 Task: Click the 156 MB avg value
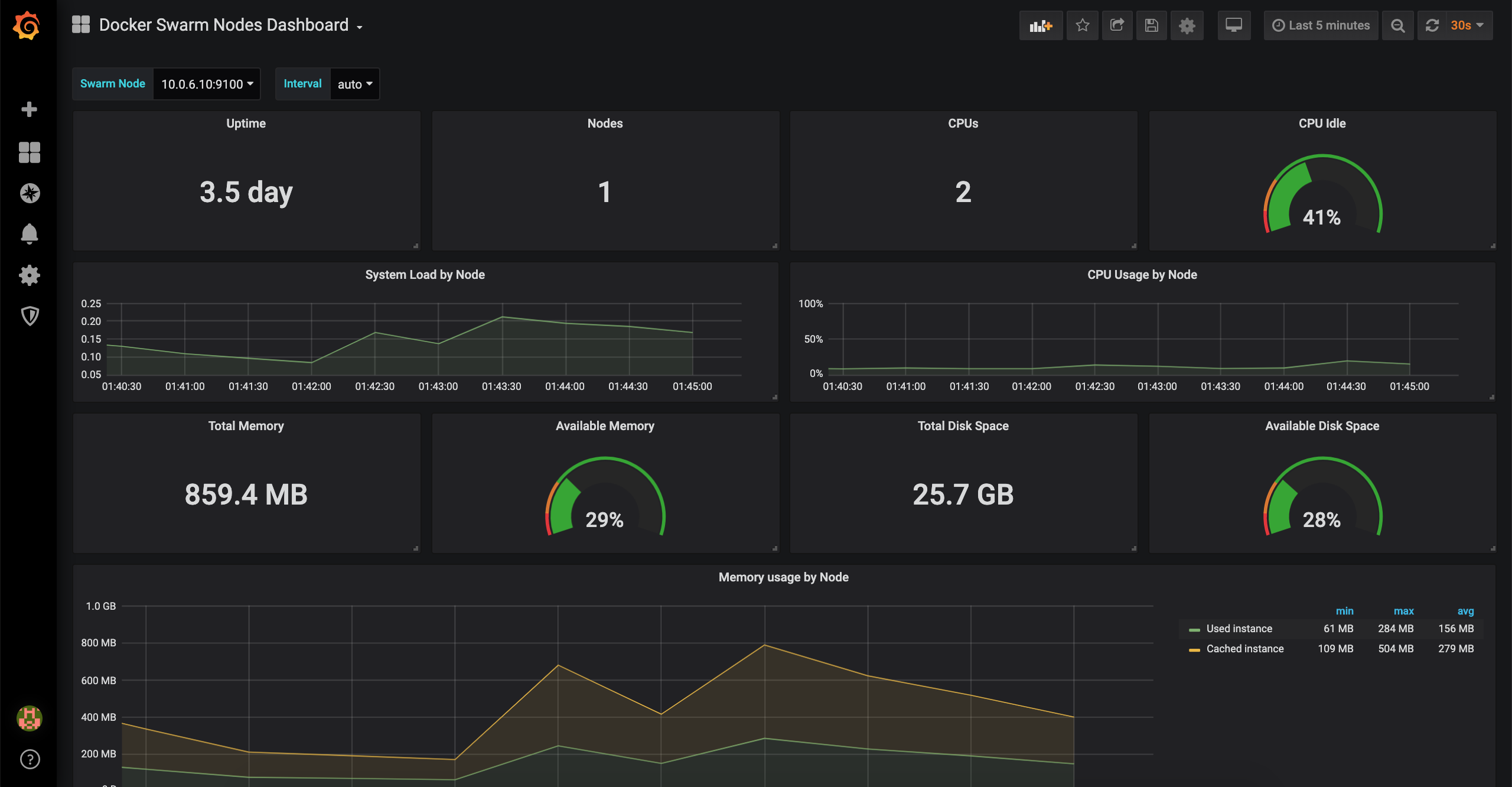click(1456, 629)
